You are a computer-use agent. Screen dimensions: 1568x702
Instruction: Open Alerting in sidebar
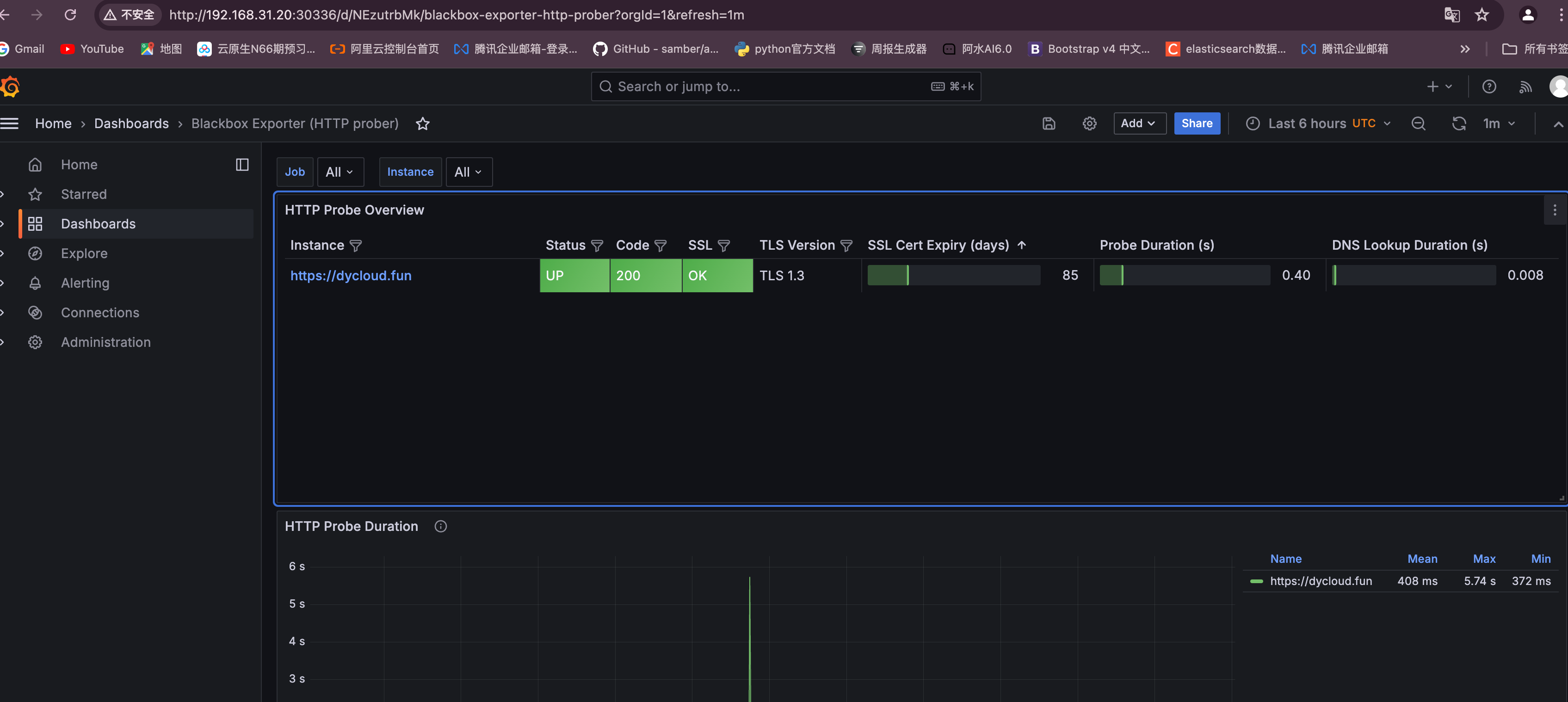click(85, 283)
